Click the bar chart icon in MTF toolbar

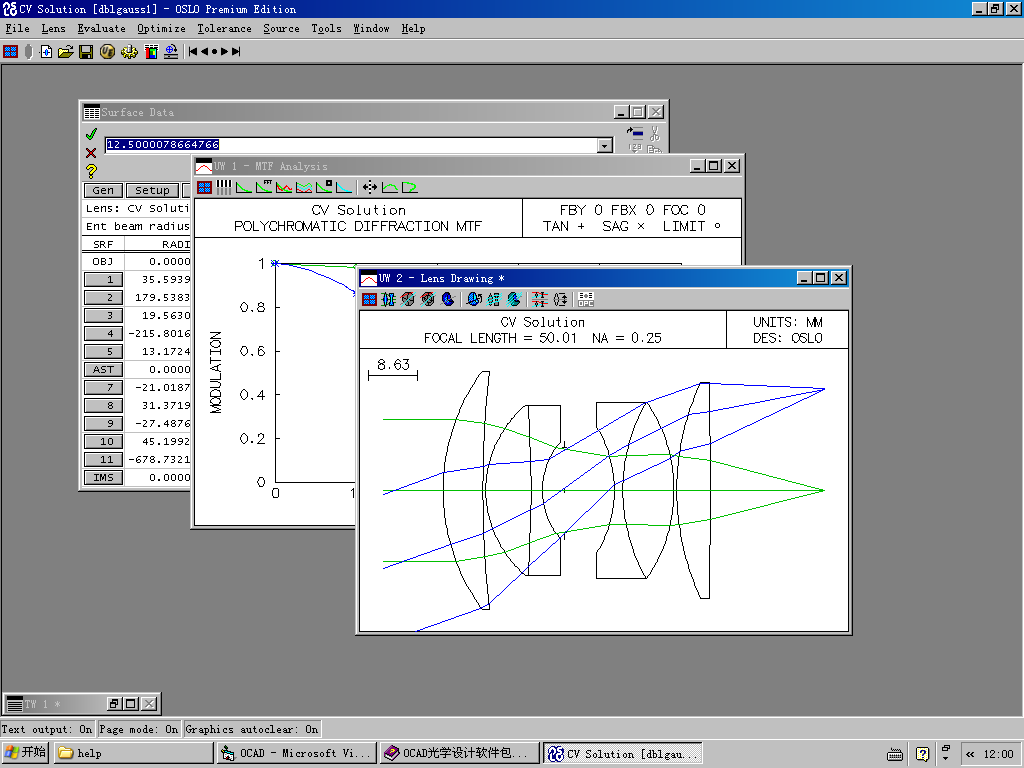(224, 187)
